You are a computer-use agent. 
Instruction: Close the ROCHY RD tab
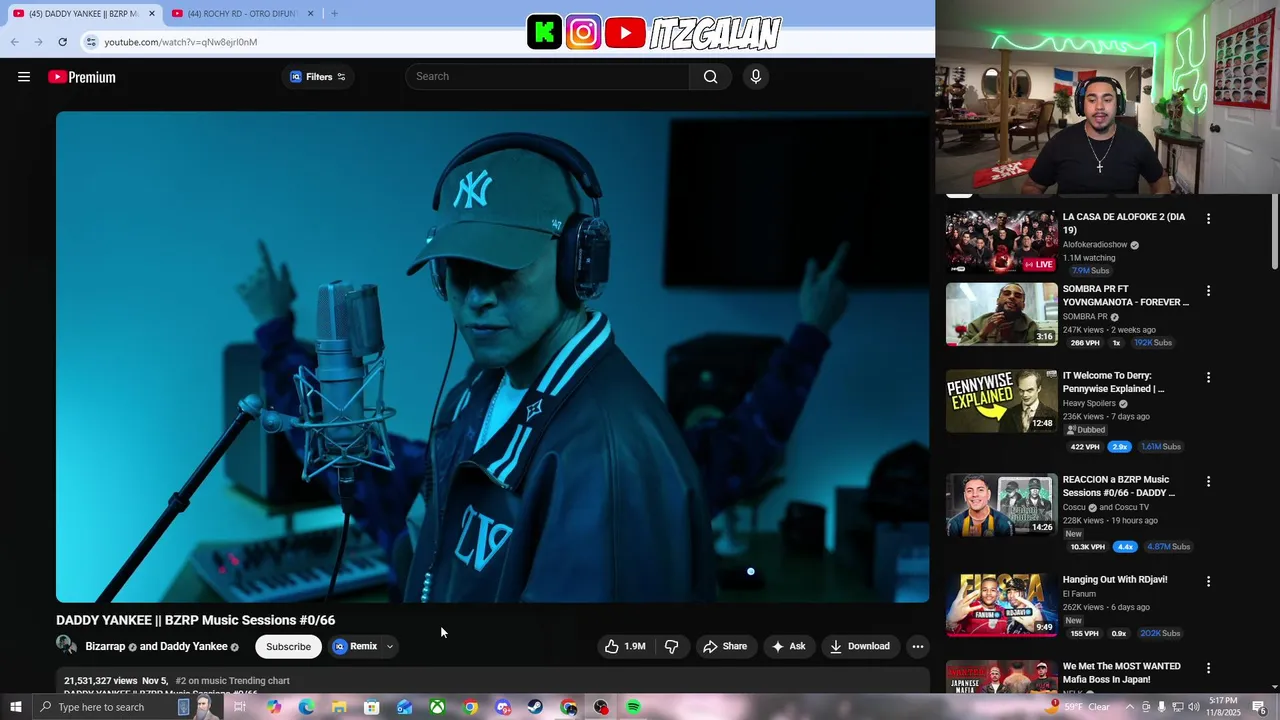click(x=310, y=13)
